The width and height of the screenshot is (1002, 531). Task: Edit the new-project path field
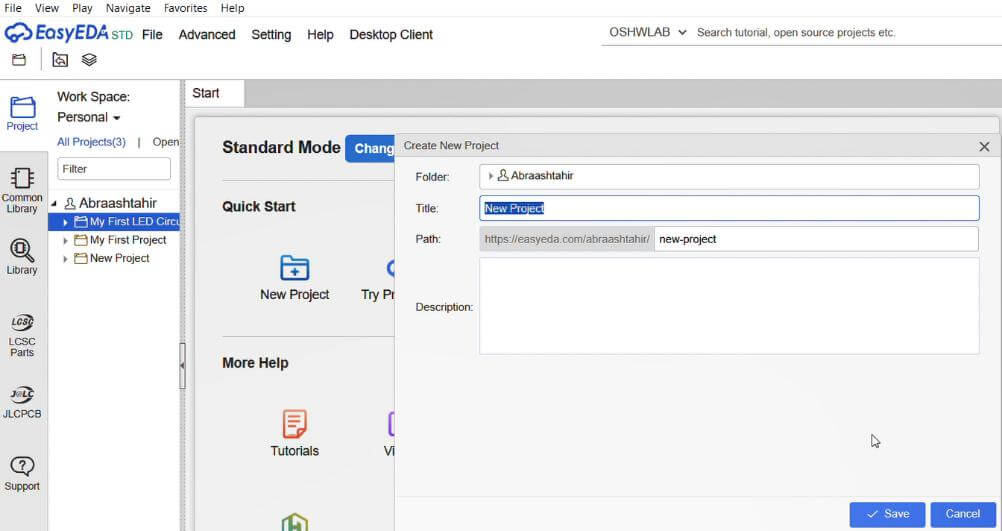tap(816, 239)
